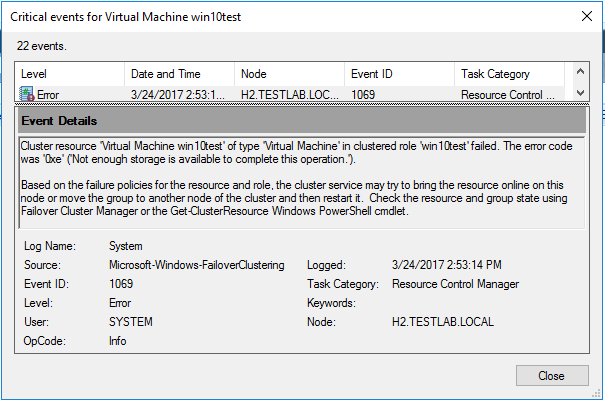Sort events by Date and Time column
Image resolution: width=605 pixels, height=402 pixels.
coord(179,74)
